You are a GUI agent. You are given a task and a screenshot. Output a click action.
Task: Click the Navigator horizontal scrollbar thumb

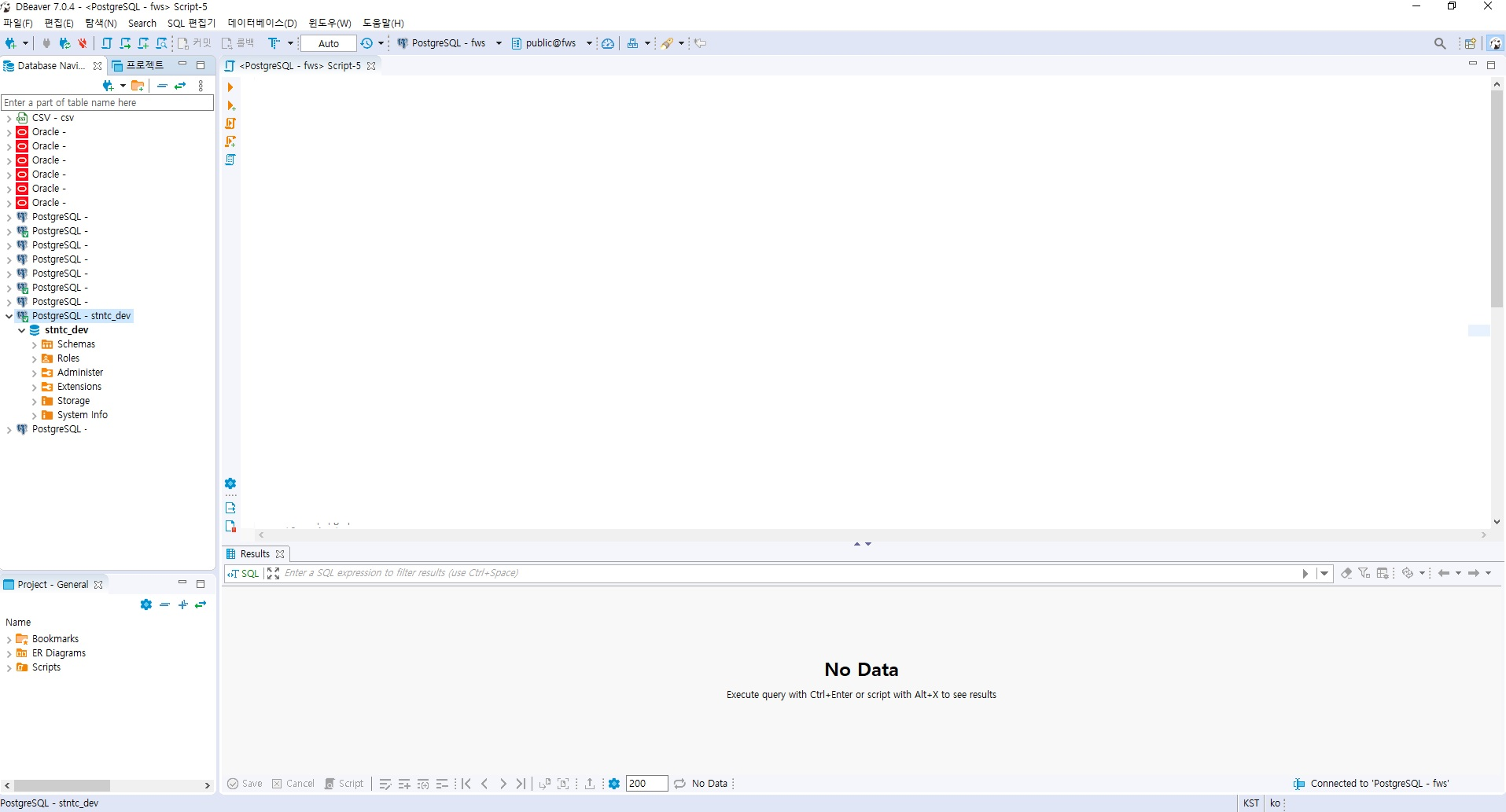(62, 785)
